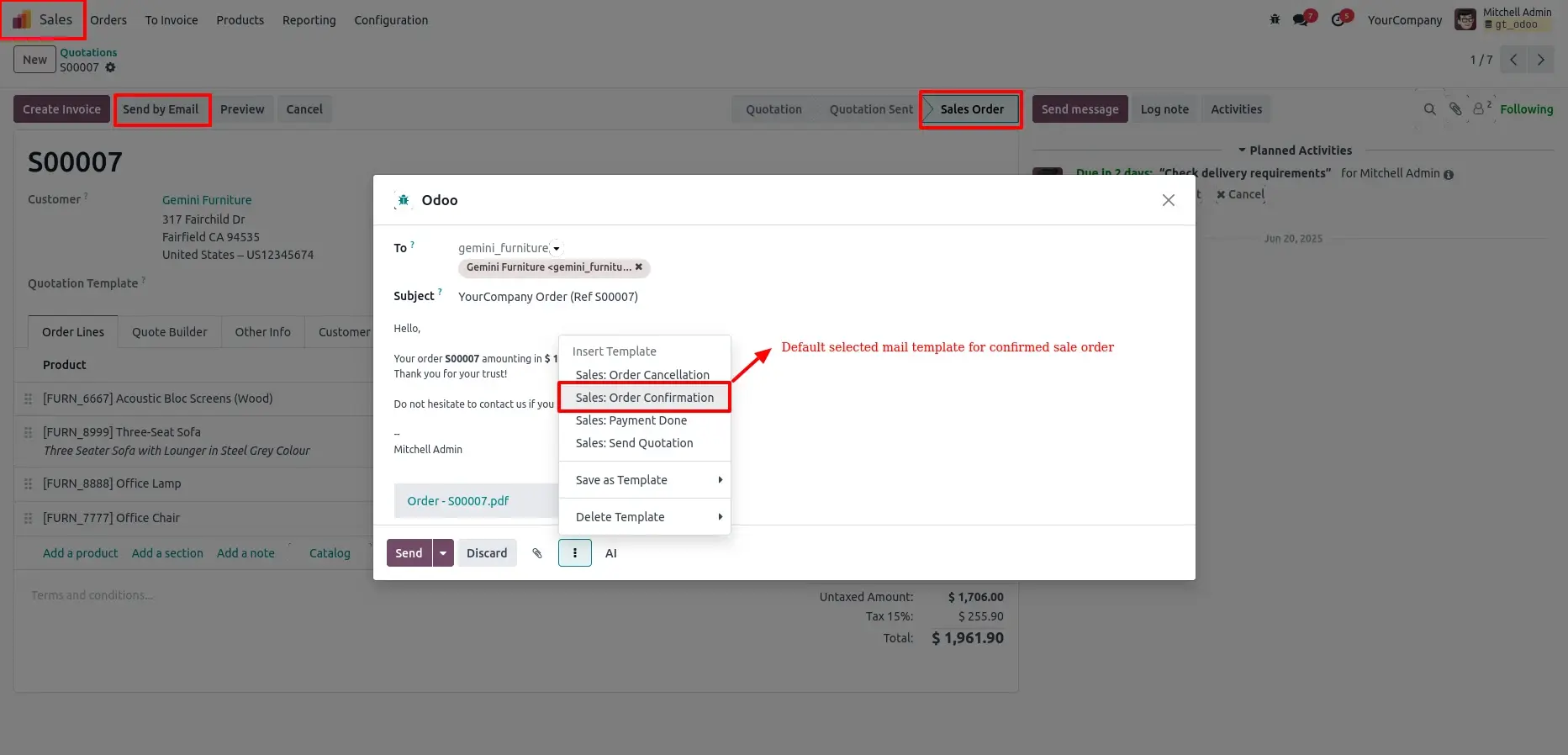Click the Discard button
Screen dimensions: 1568x755
[x=487, y=553]
